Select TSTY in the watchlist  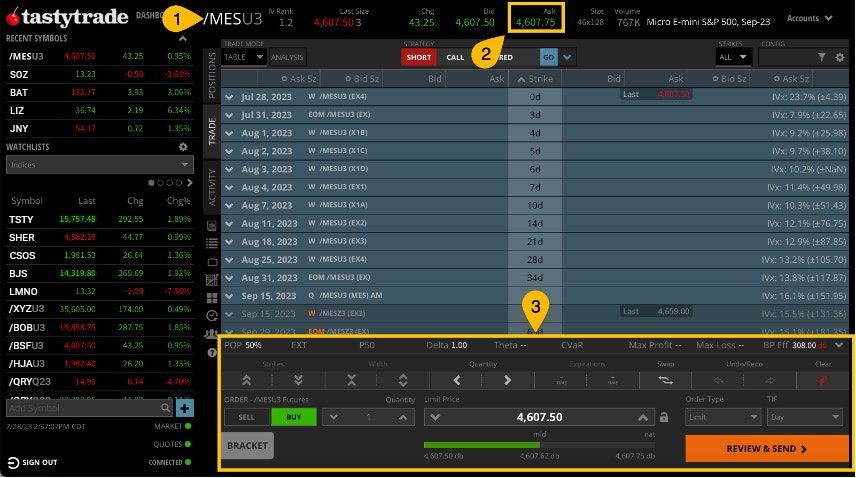pos(99,219)
